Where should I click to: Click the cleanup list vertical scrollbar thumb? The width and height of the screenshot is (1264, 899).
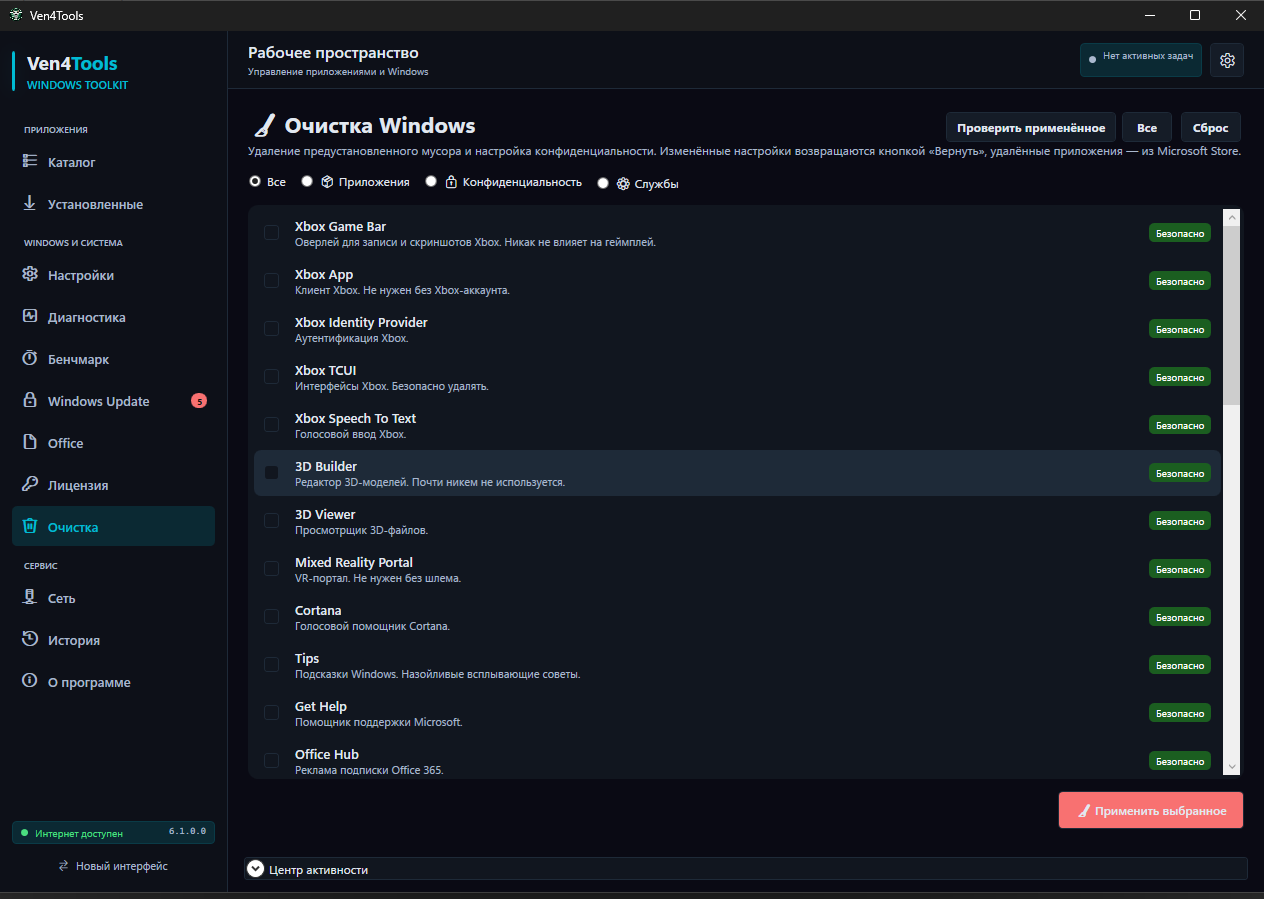[x=1232, y=314]
